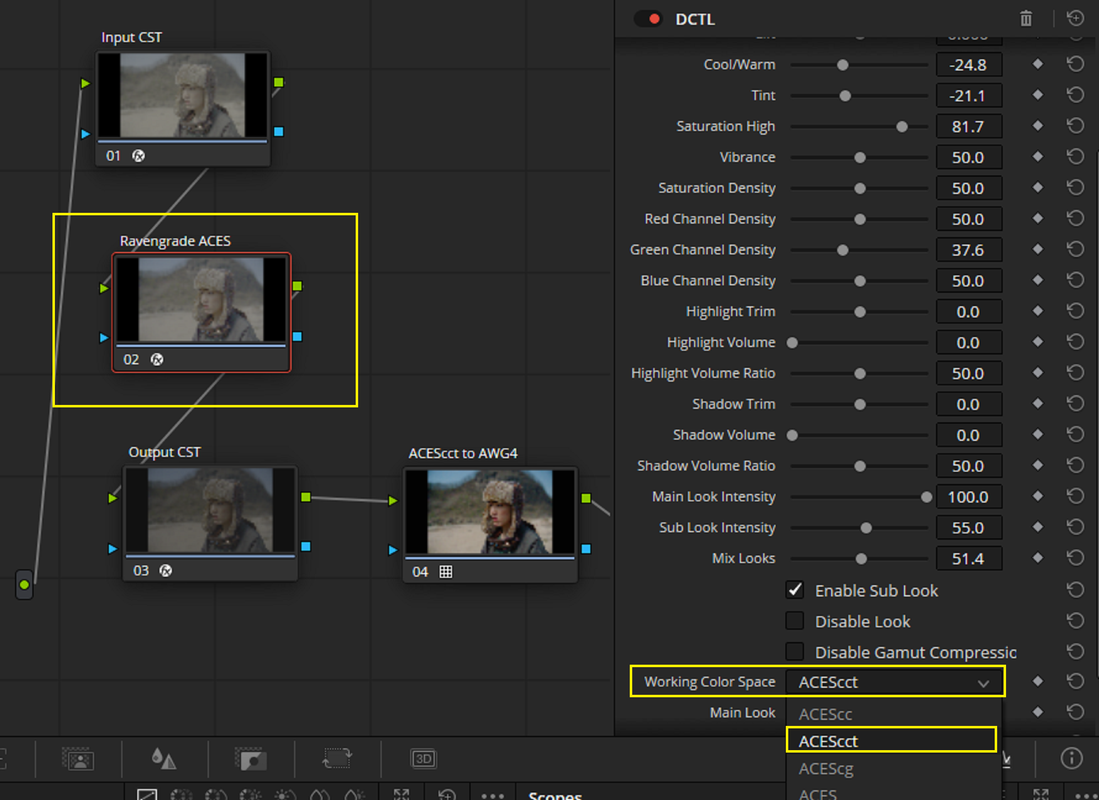Reset the Enable Sub Look checkbox

1075,590
